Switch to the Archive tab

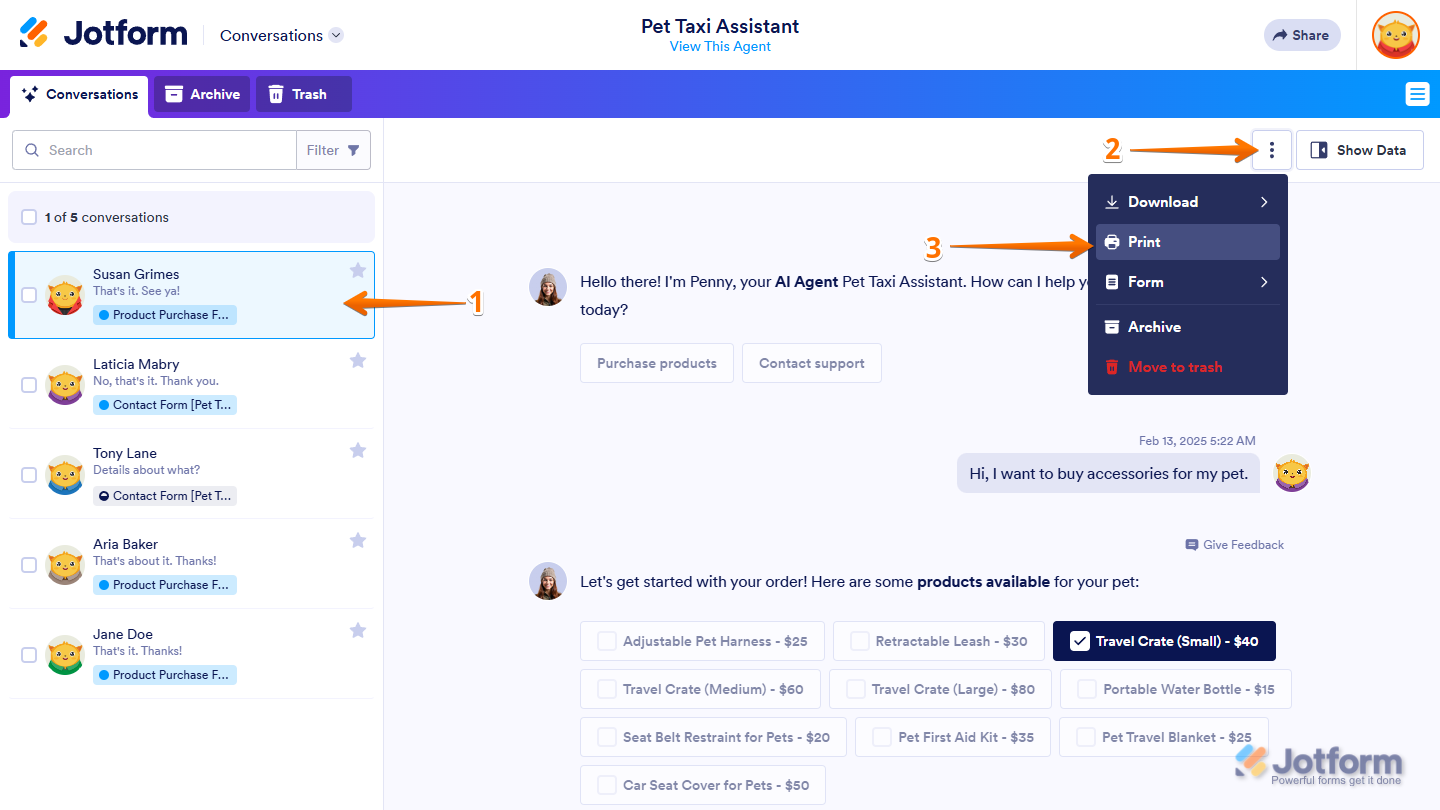click(202, 94)
